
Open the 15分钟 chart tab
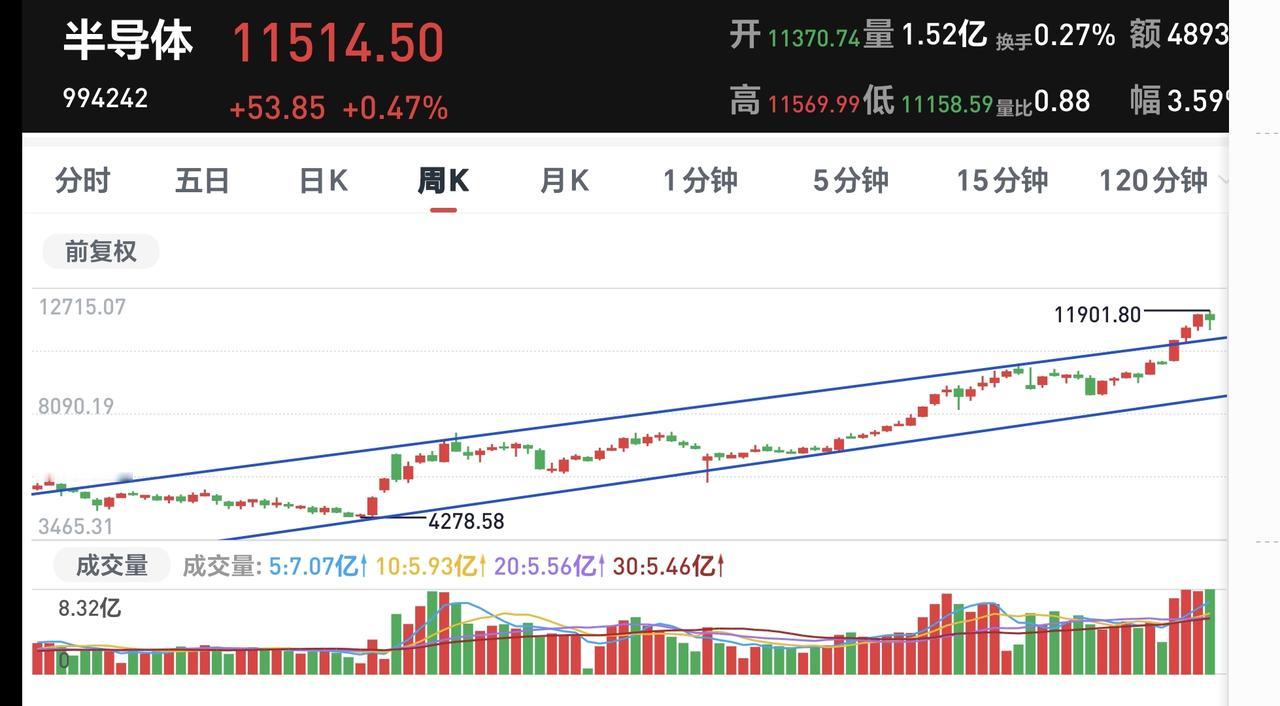click(x=1002, y=181)
